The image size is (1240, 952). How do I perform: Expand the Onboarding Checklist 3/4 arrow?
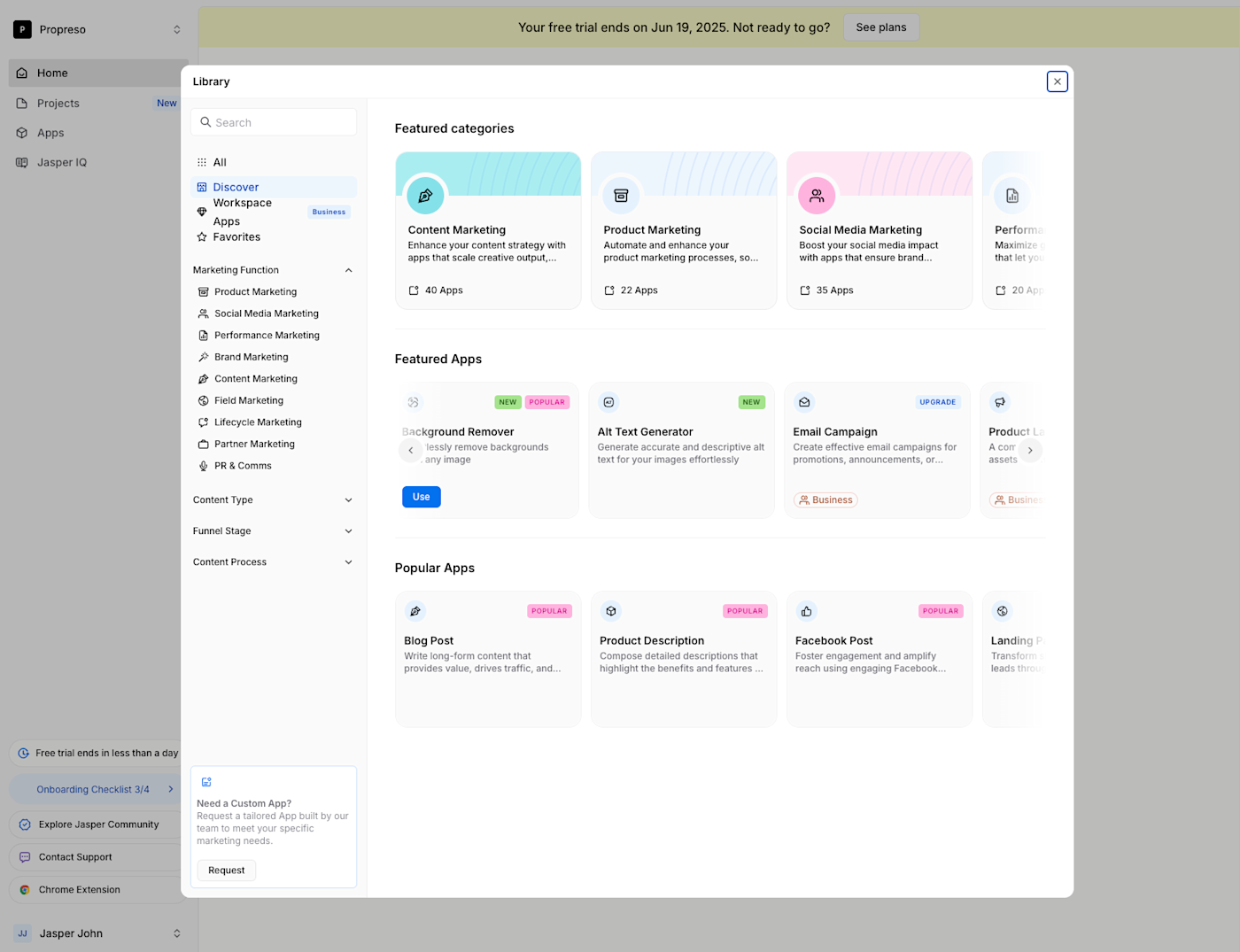point(171,789)
